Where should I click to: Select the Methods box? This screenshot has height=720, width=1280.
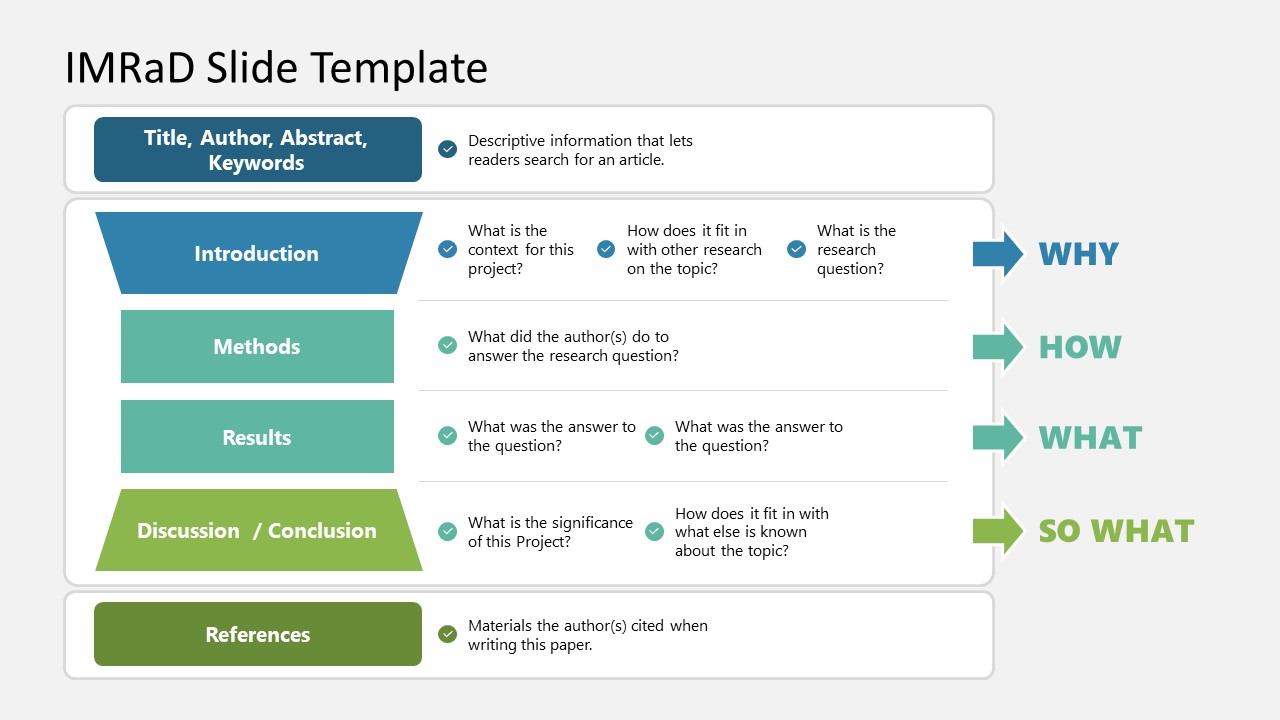pos(257,346)
